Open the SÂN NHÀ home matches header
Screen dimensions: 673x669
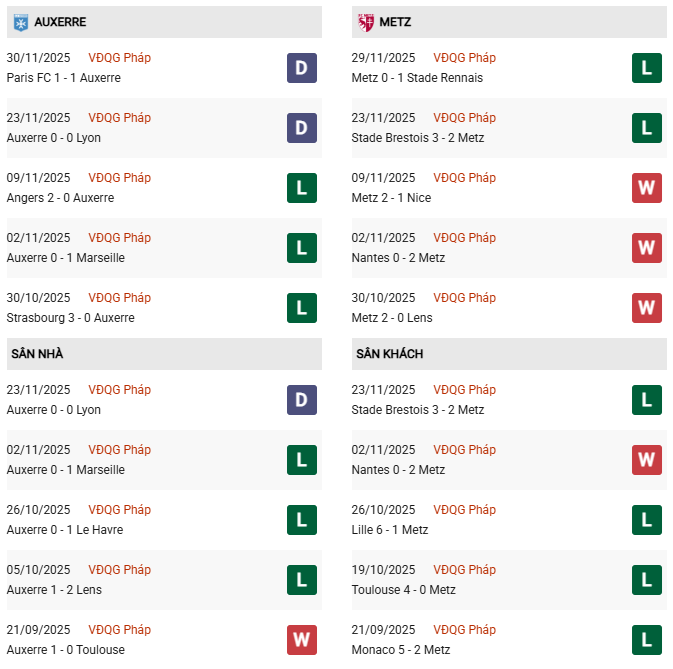click(37, 354)
